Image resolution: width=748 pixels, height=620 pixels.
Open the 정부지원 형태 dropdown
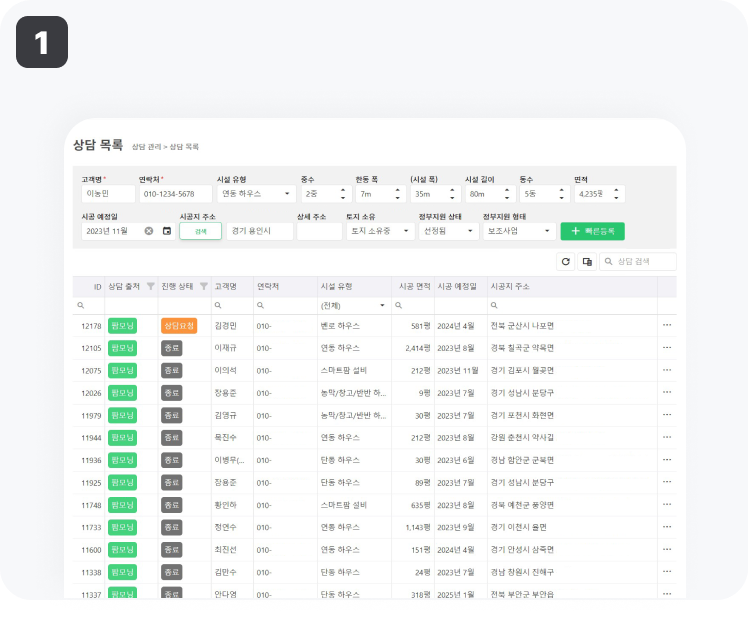[547, 231]
